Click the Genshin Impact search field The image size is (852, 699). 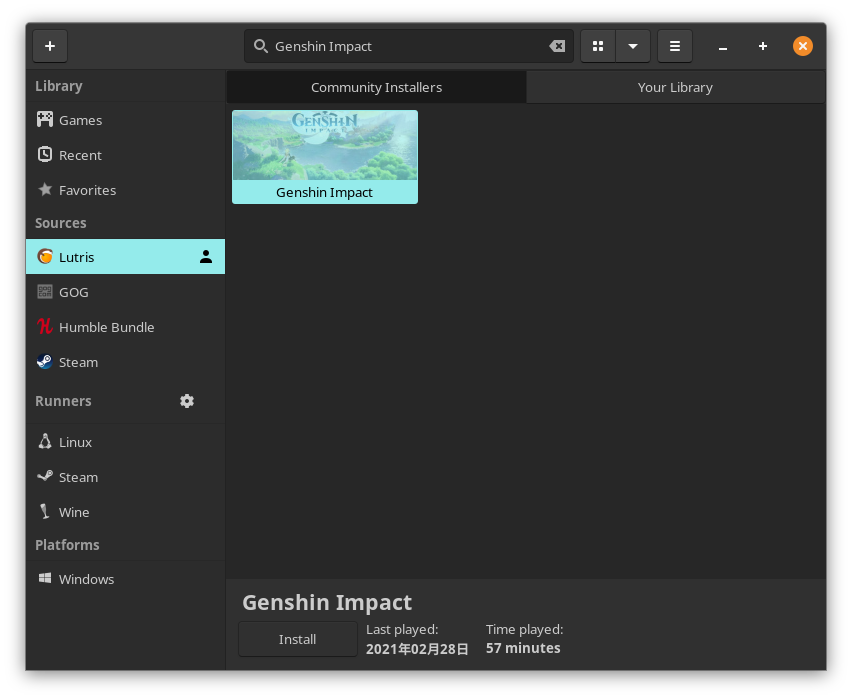click(x=409, y=46)
